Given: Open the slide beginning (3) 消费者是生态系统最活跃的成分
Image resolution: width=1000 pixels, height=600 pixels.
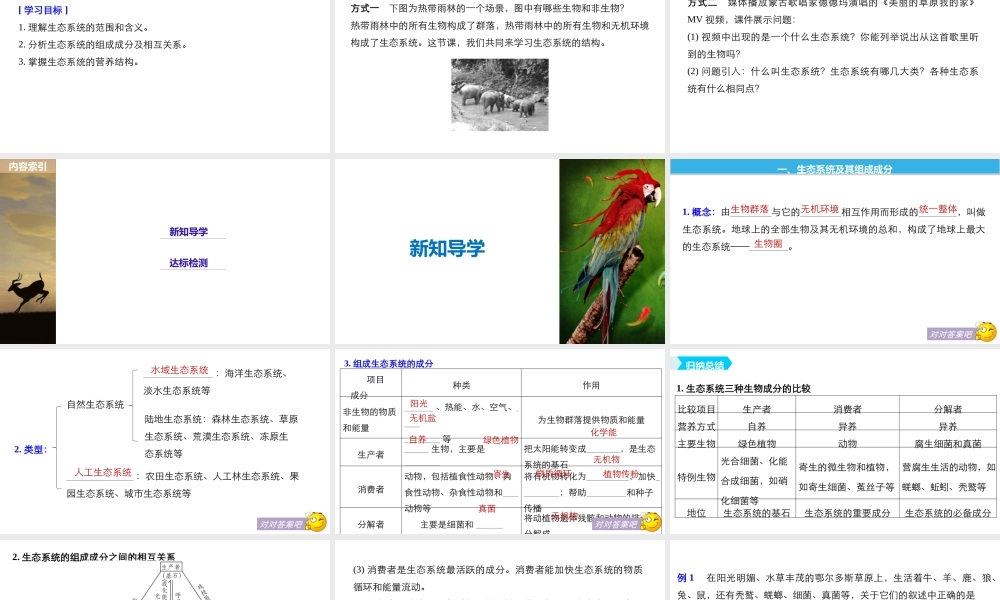Looking at the screenshot, I should (x=499, y=569).
